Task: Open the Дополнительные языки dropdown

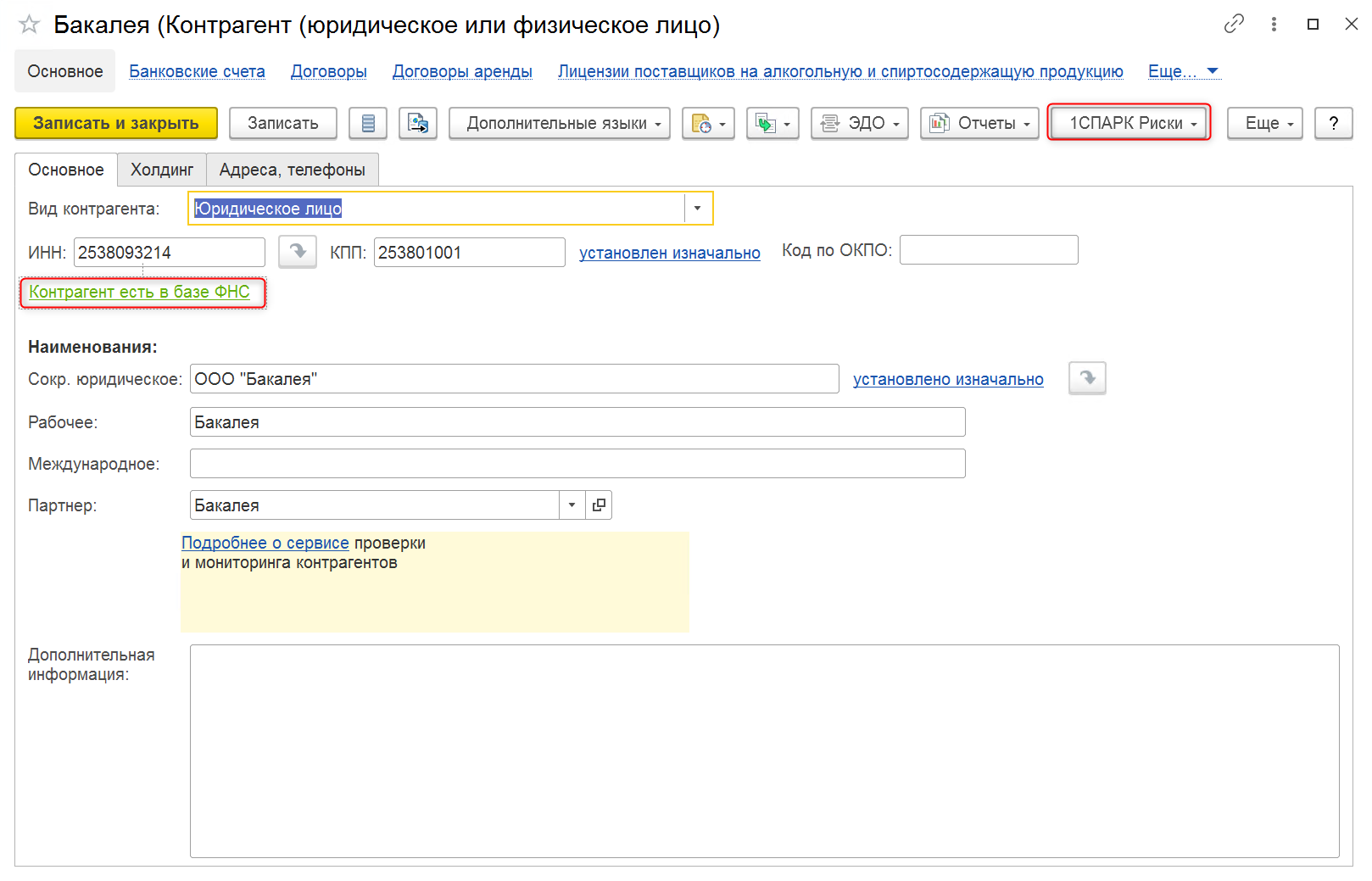Action: click(x=560, y=124)
